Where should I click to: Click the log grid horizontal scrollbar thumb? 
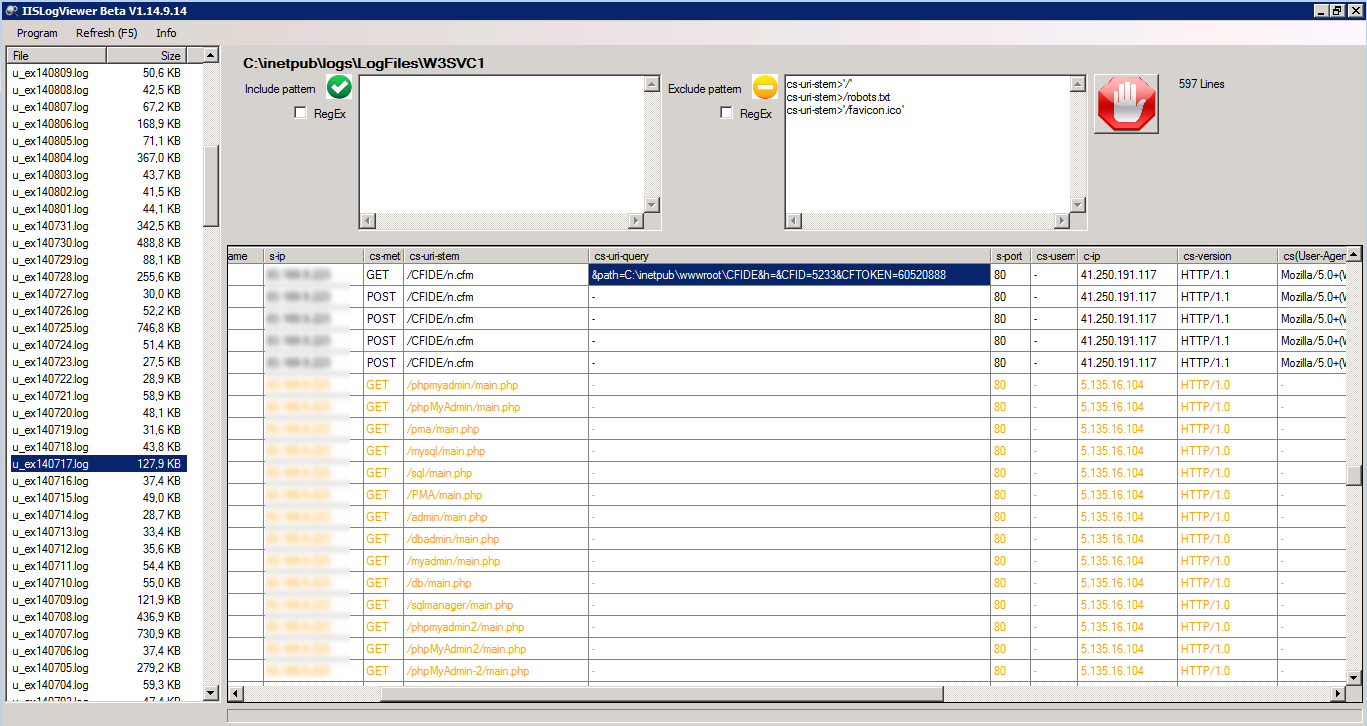[x=662, y=693]
